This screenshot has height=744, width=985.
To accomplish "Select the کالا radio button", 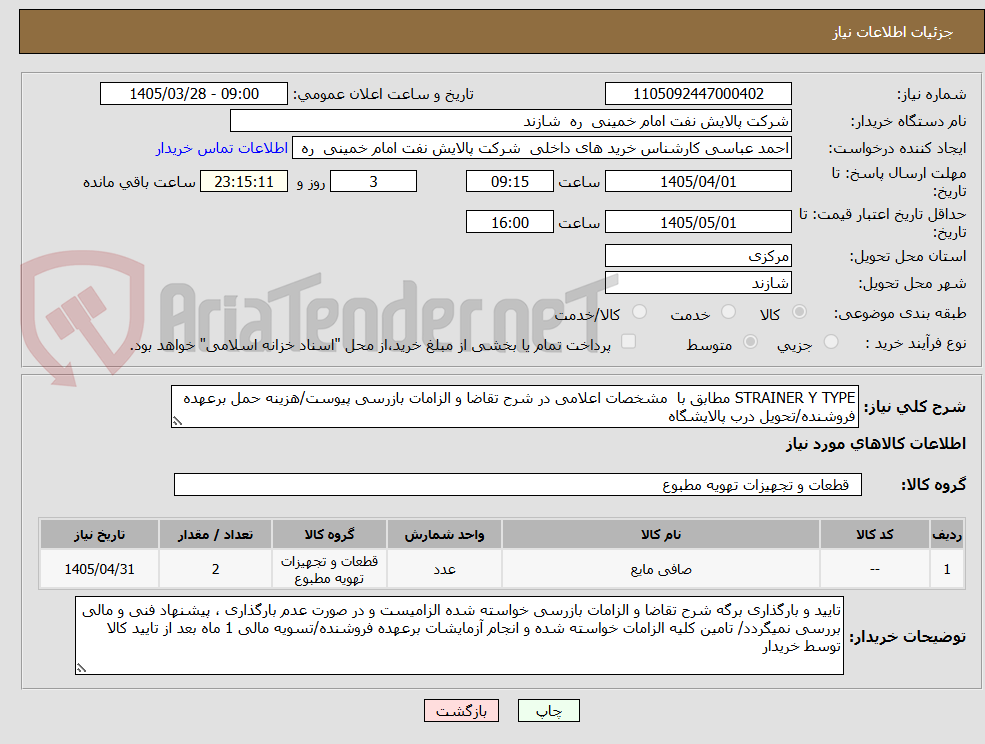I will [x=800, y=312].
